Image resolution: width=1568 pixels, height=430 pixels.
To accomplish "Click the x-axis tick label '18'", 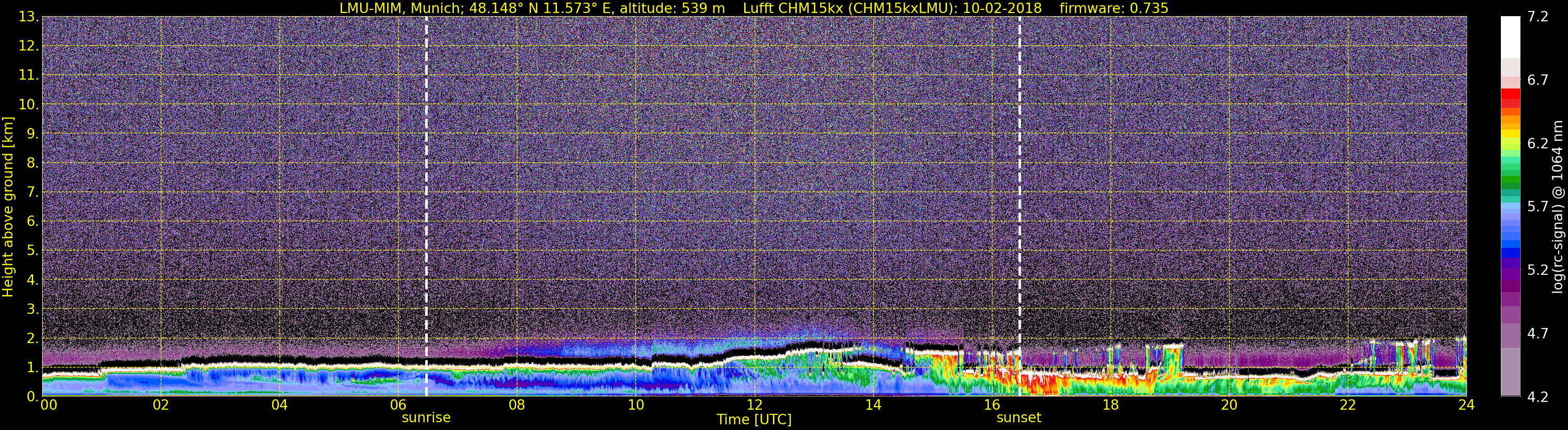I will [1110, 405].
